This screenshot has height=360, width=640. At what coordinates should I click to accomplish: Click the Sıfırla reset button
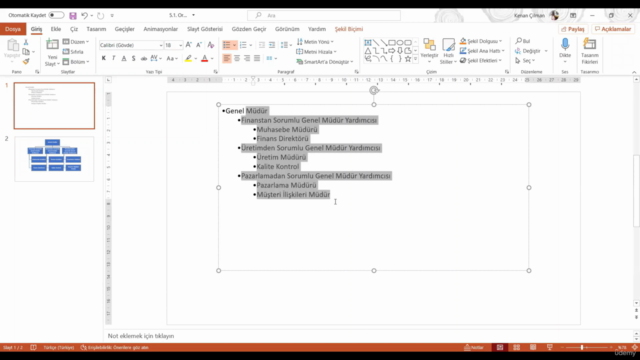(73, 52)
